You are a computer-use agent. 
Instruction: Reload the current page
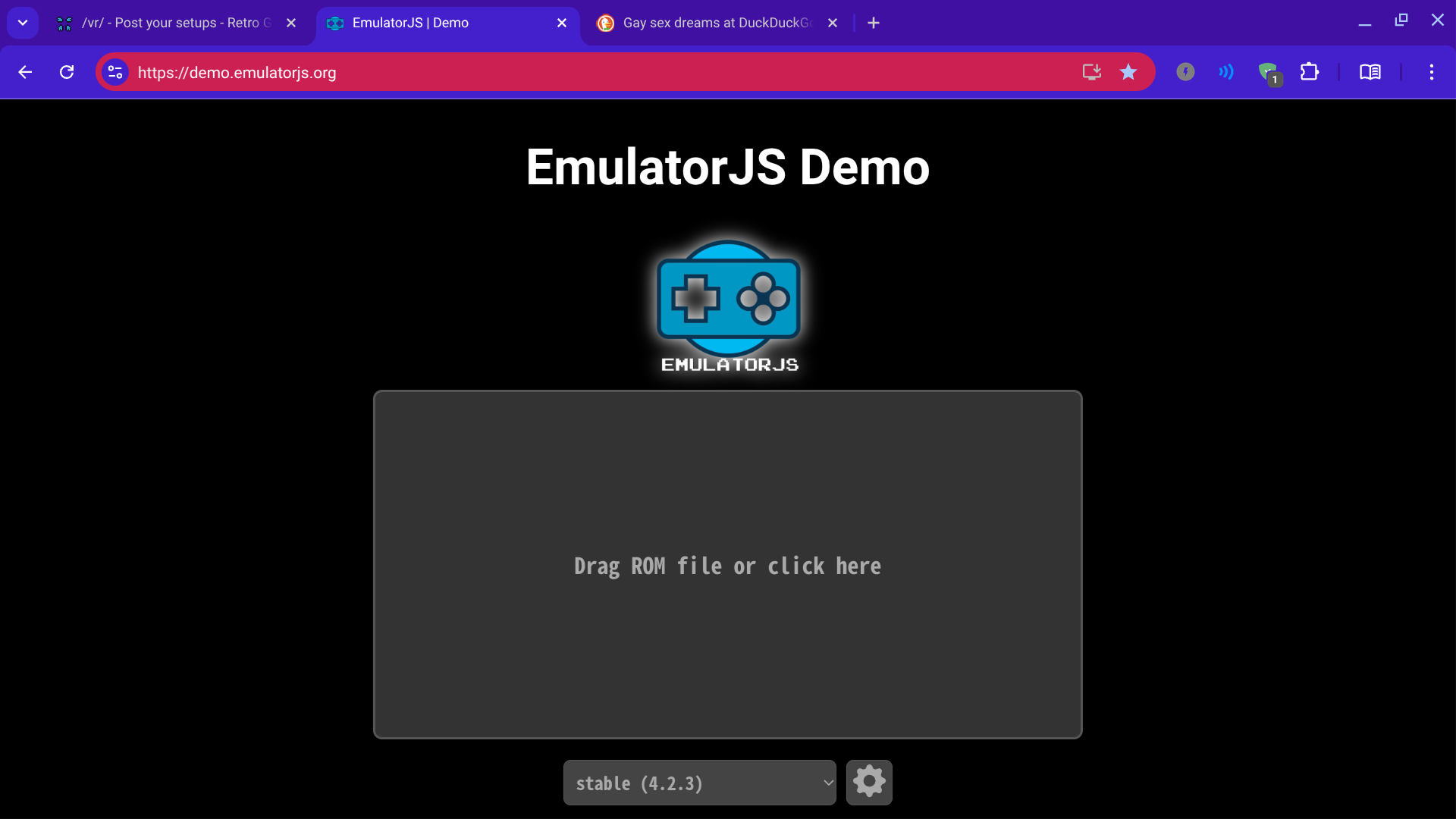pos(67,72)
